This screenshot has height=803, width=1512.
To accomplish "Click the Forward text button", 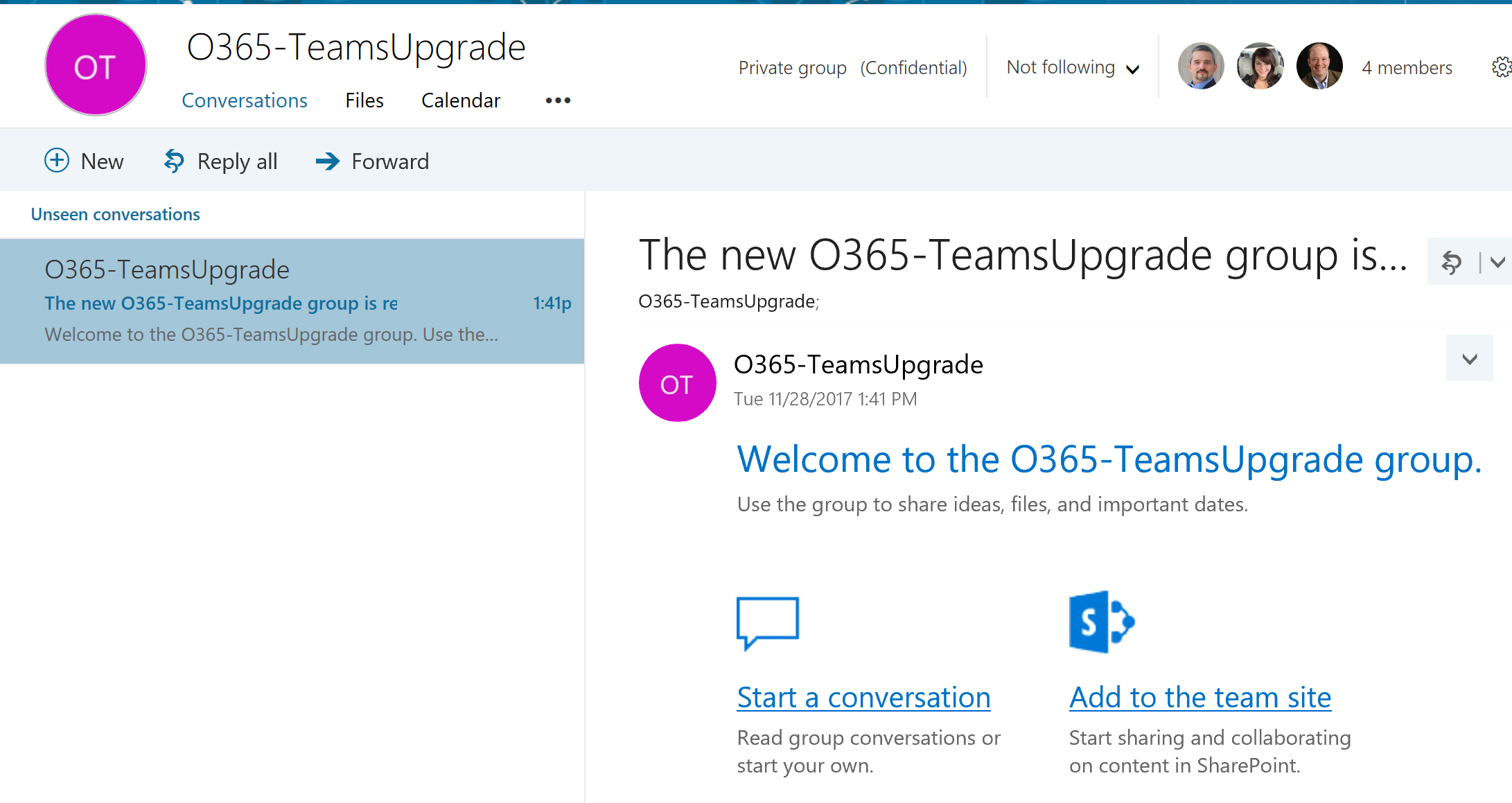I will [x=390, y=161].
